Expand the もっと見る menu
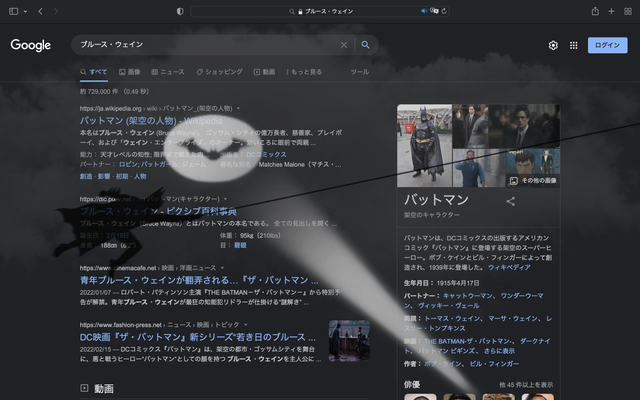 [x=304, y=72]
